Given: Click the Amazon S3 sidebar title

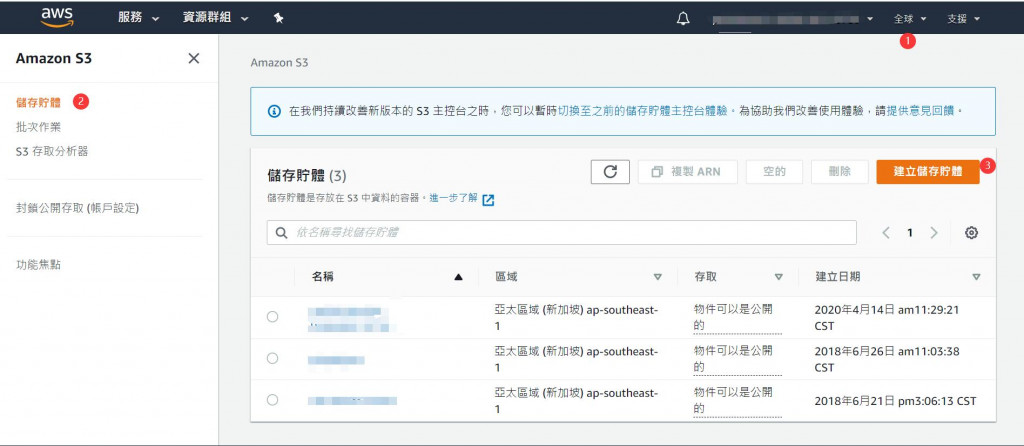Looking at the screenshot, I should pos(54,58).
